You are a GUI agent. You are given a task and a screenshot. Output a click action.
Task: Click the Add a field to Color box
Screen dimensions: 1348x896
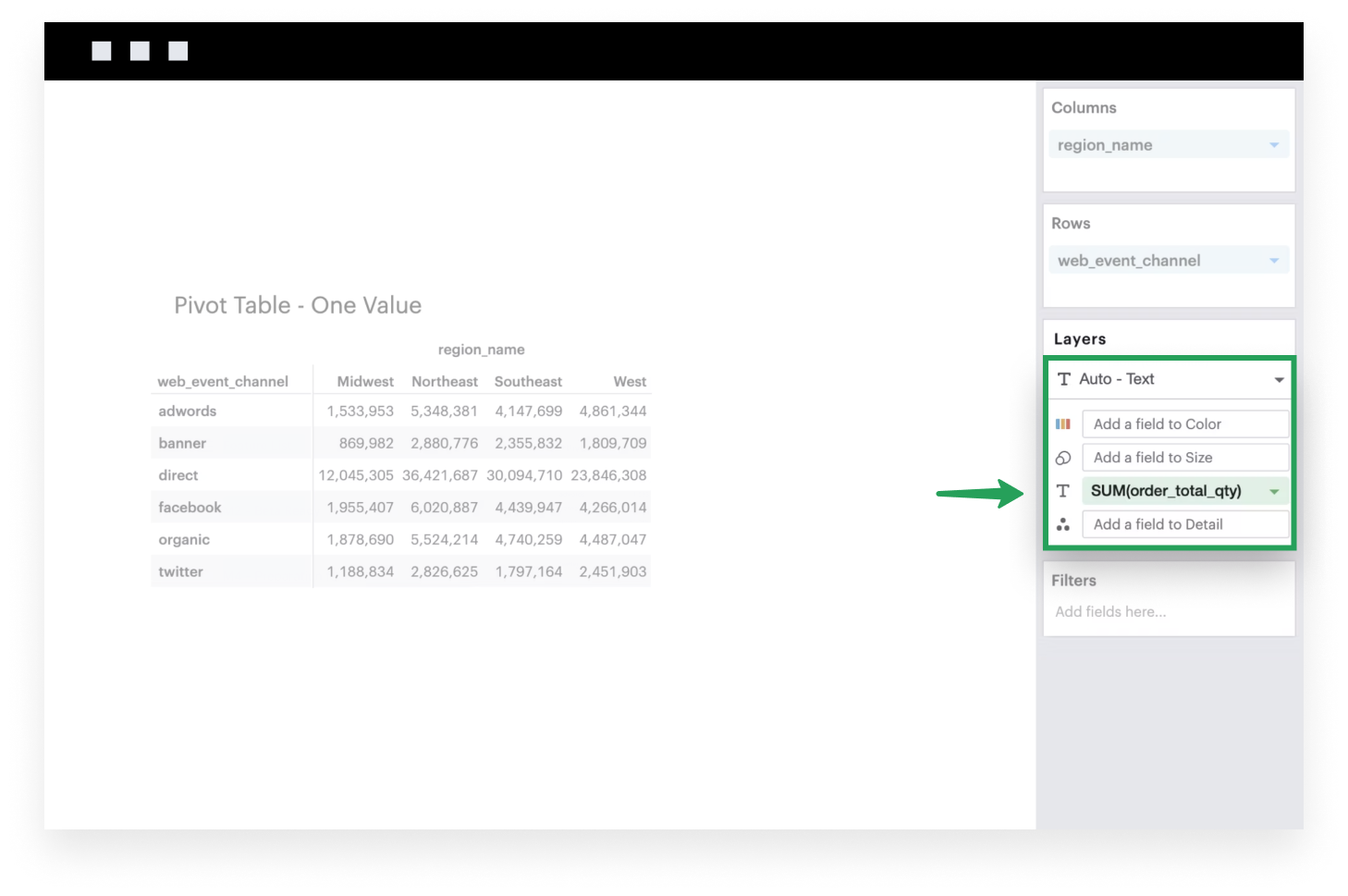point(1185,424)
